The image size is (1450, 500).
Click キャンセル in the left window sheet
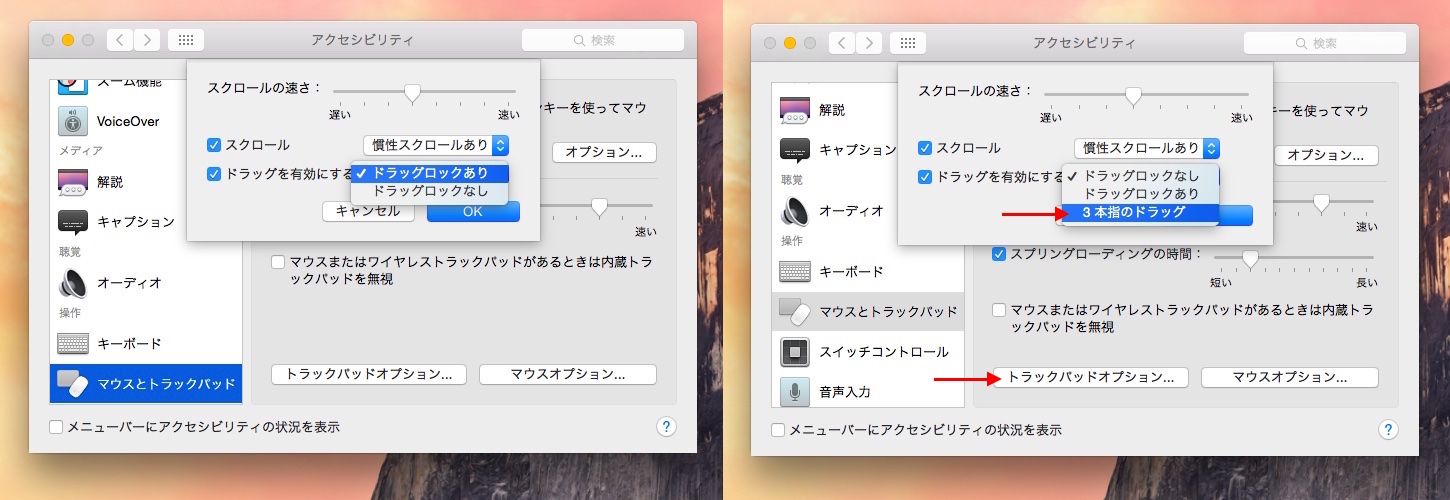[x=367, y=211]
